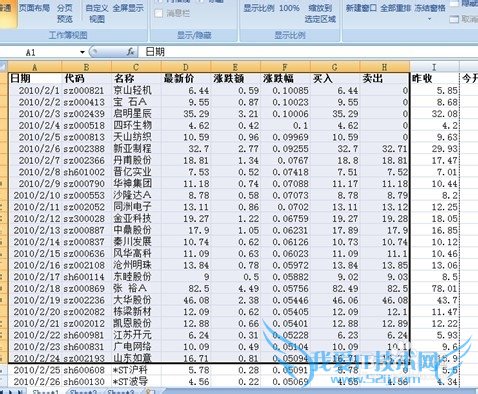The width and height of the screenshot is (478, 394).
Task: Click the 代码 header cell
Action: (x=86, y=78)
